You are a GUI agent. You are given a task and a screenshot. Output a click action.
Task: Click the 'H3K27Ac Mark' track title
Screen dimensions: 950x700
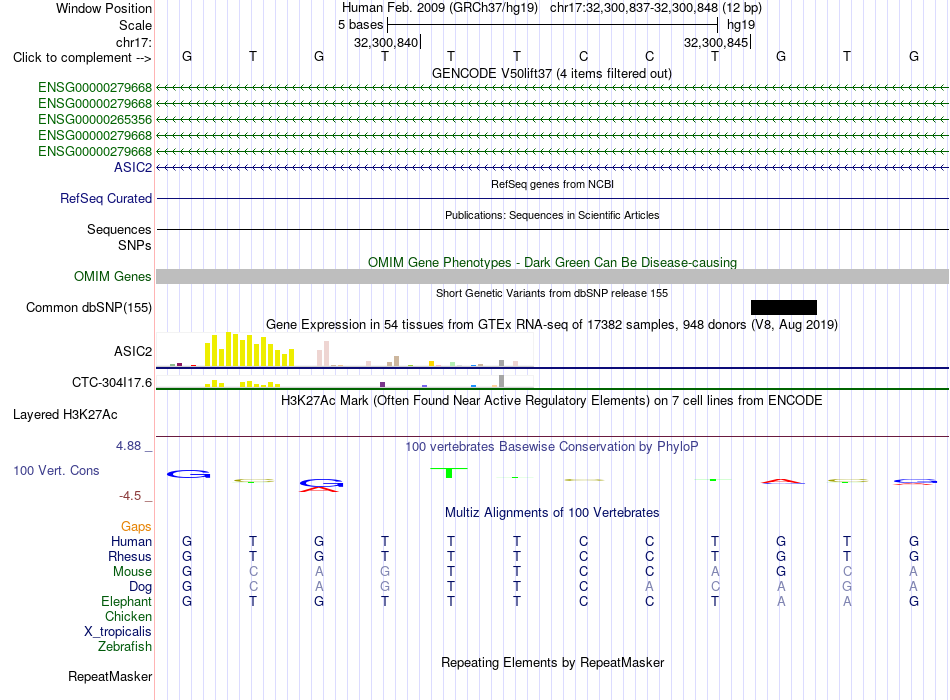tap(552, 401)
